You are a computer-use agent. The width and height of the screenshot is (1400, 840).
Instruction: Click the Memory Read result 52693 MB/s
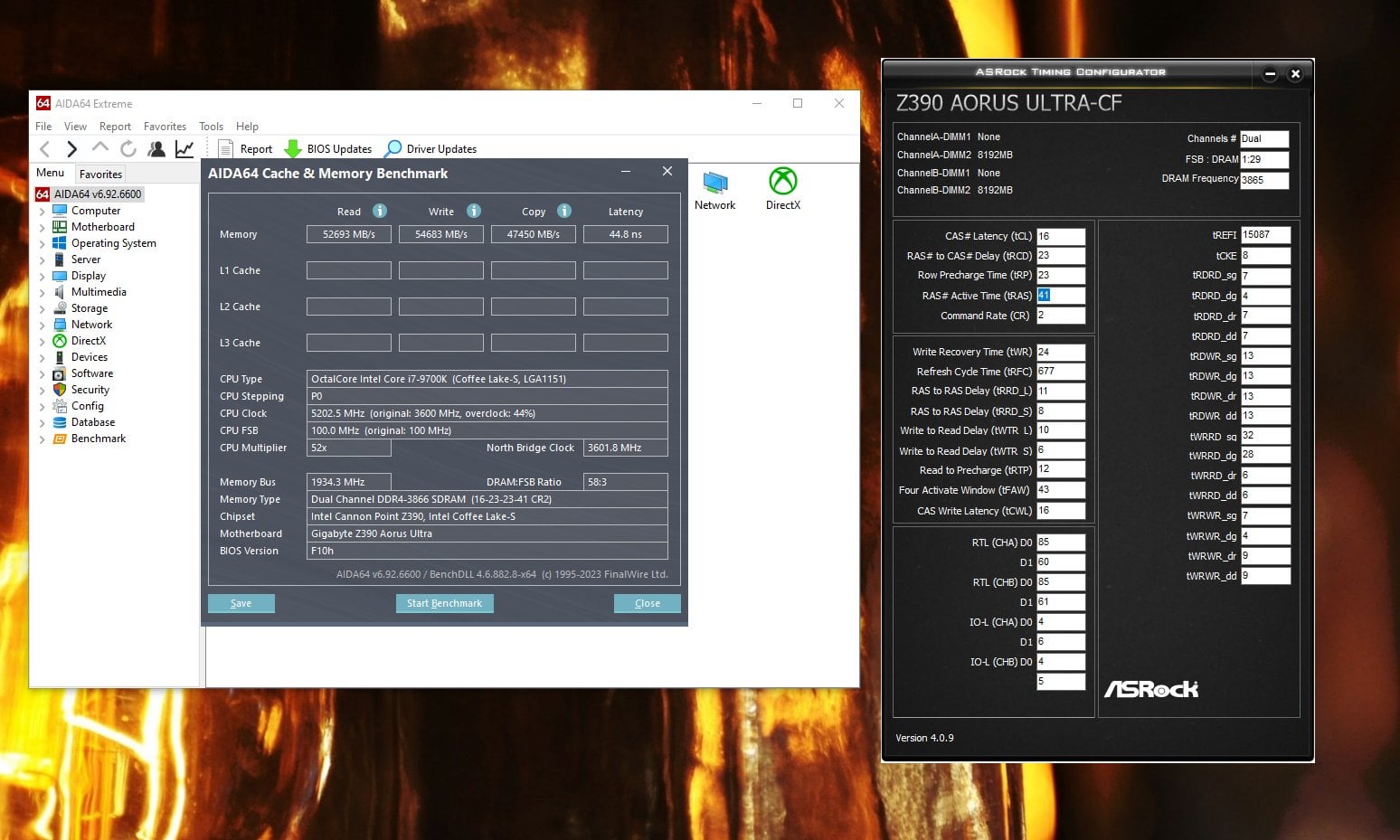tap(349, 234)
